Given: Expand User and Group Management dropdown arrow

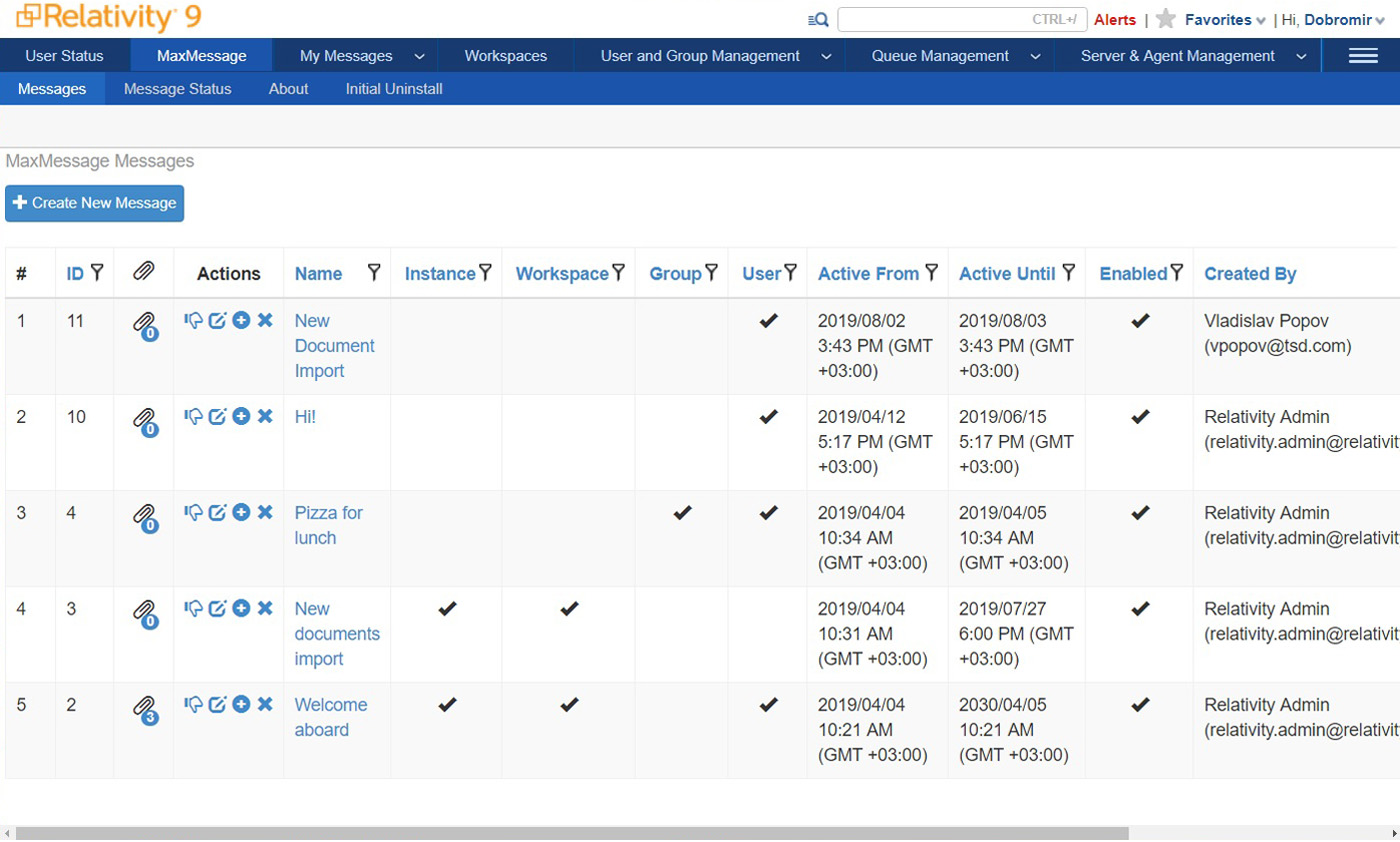Looking at the screenshot, I should (826, 56).
